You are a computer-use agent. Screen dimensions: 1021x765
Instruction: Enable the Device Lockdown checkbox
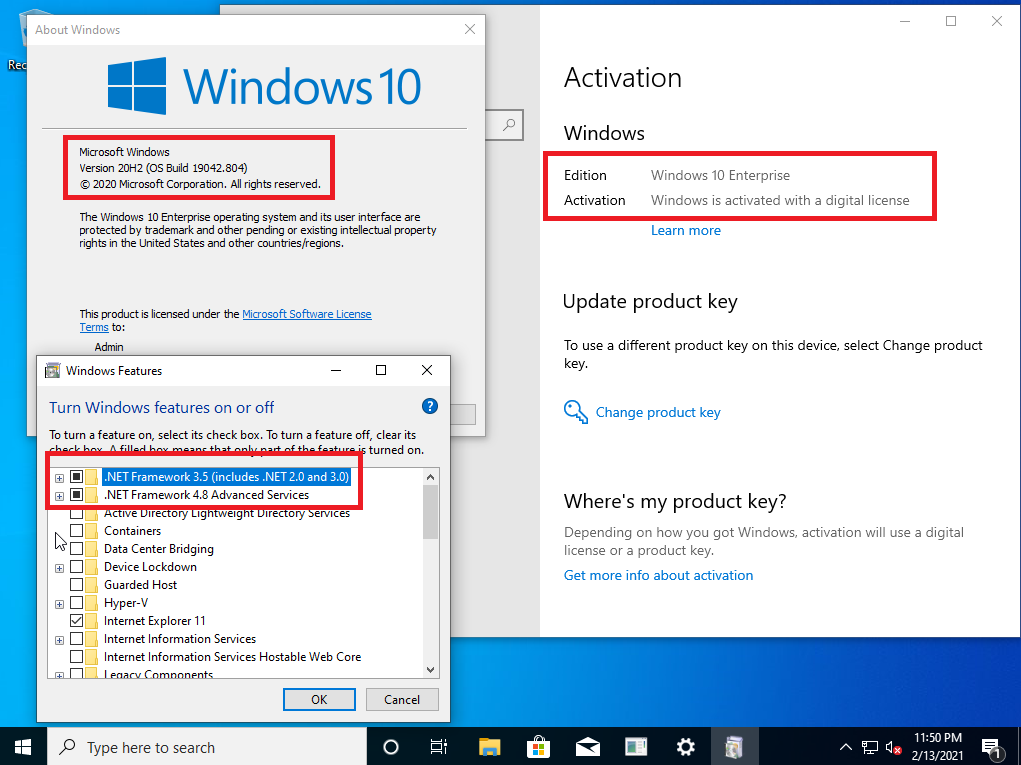76,566
